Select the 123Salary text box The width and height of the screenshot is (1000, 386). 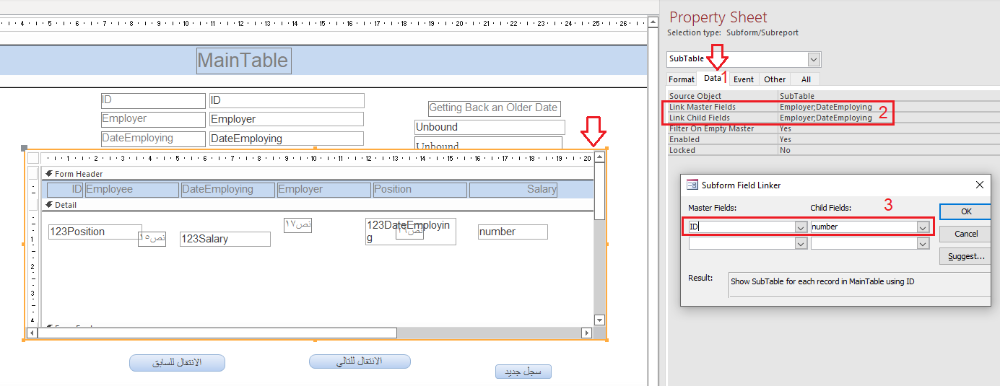click(225, 239)
